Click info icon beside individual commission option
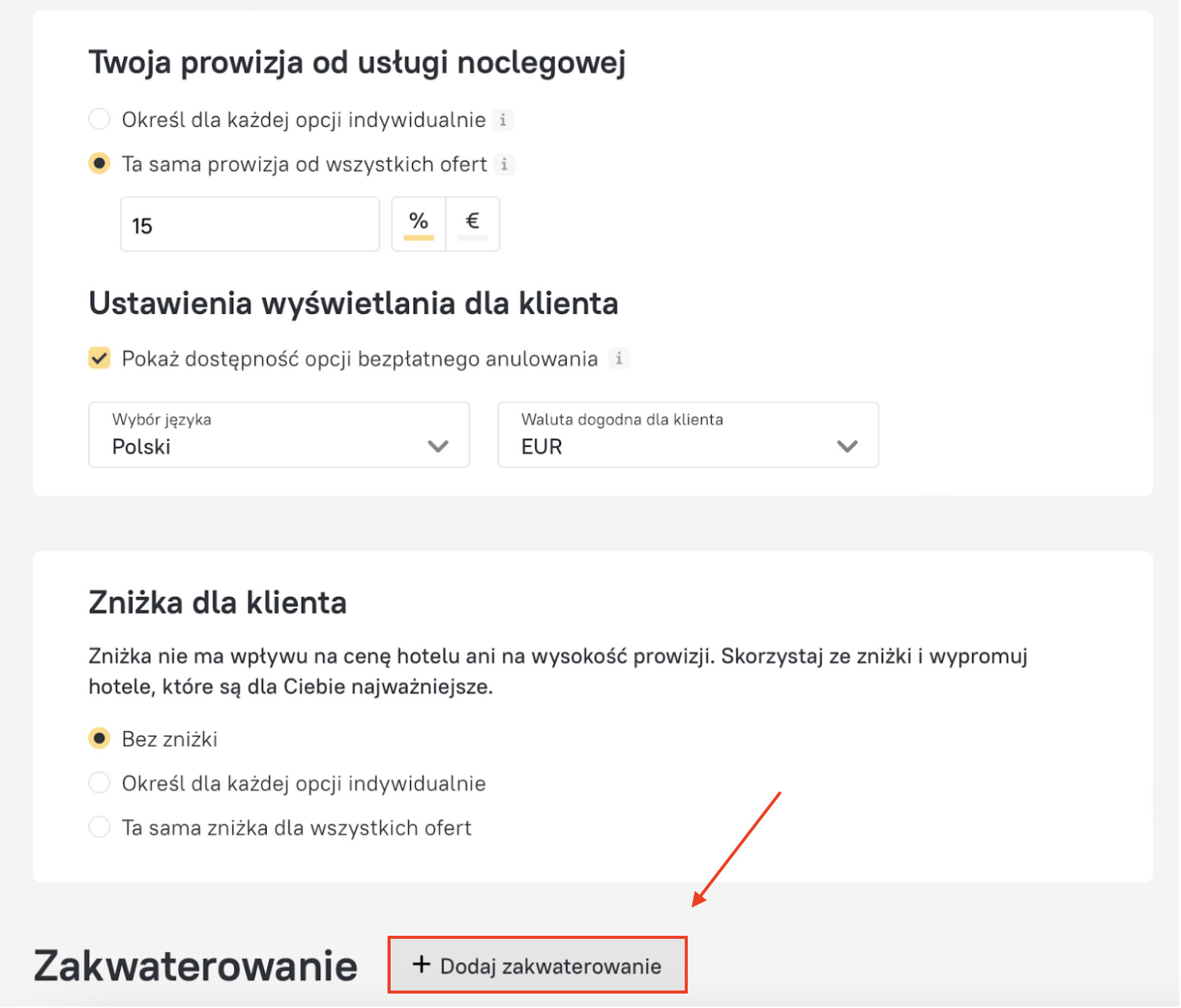 point(502,120)
